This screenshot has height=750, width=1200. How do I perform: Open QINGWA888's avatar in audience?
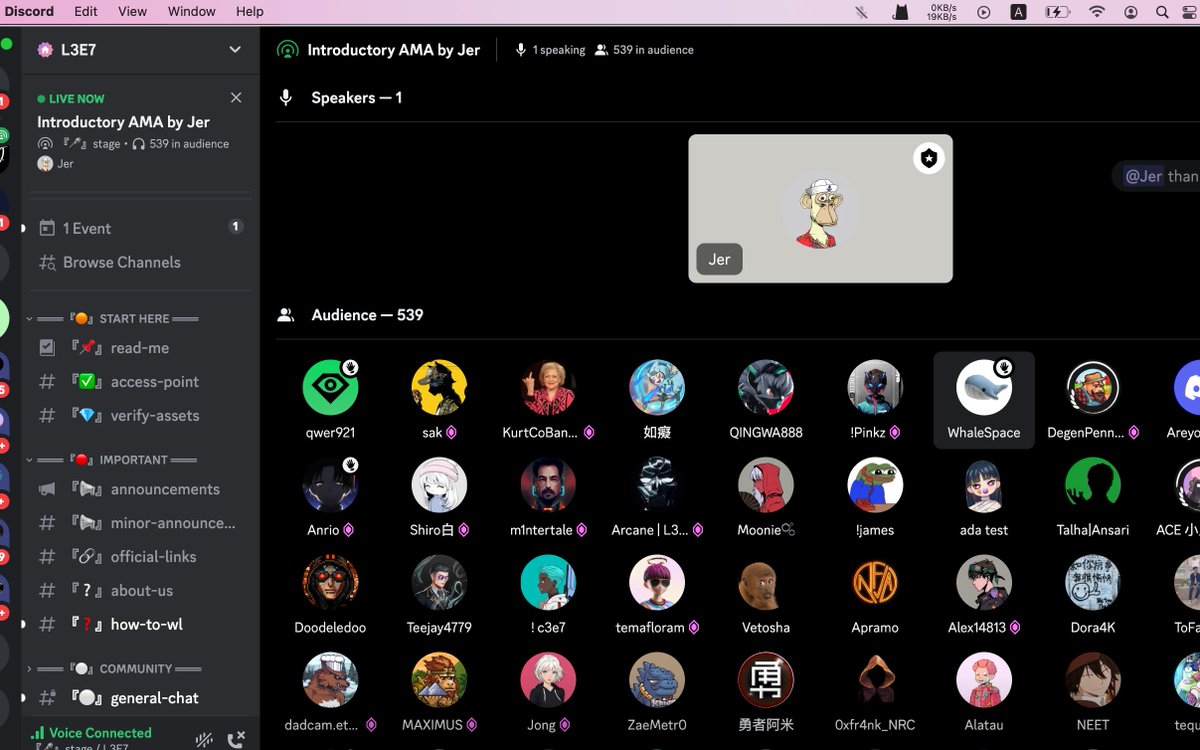766,387
